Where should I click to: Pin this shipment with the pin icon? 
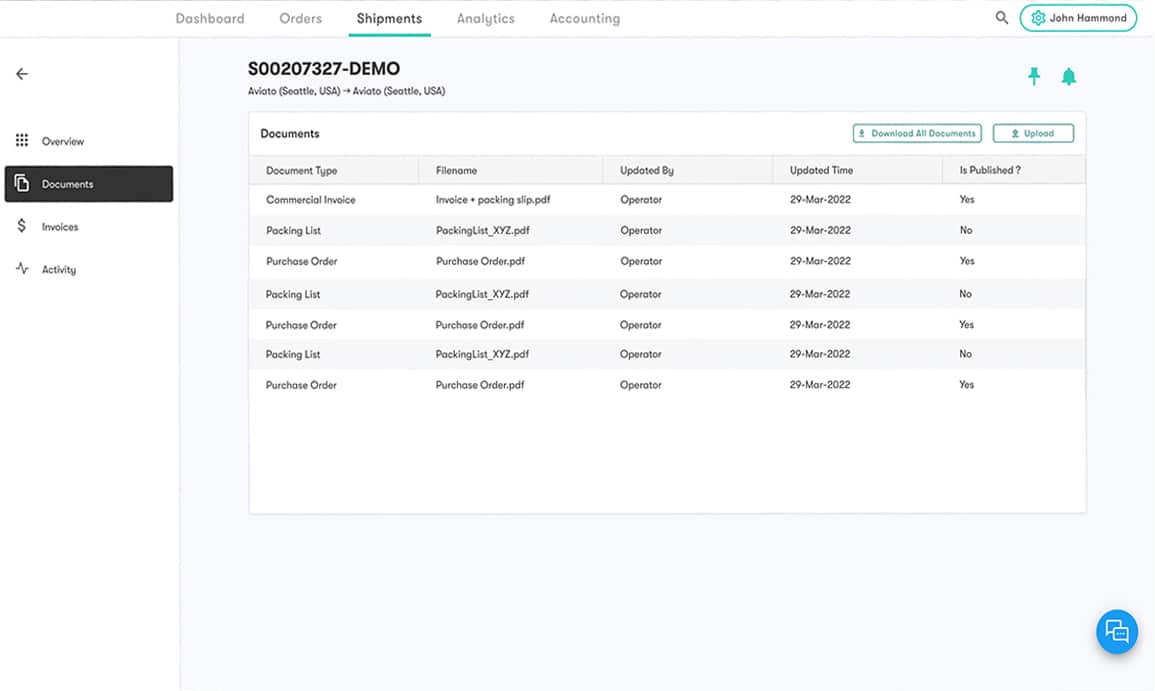tap(1034, 77)
